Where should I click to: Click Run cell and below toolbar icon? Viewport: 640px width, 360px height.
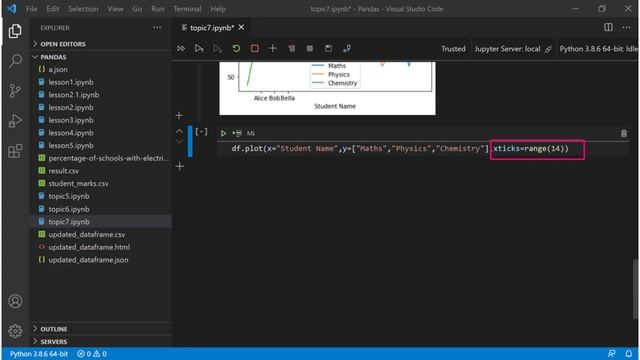pos(217,49)
